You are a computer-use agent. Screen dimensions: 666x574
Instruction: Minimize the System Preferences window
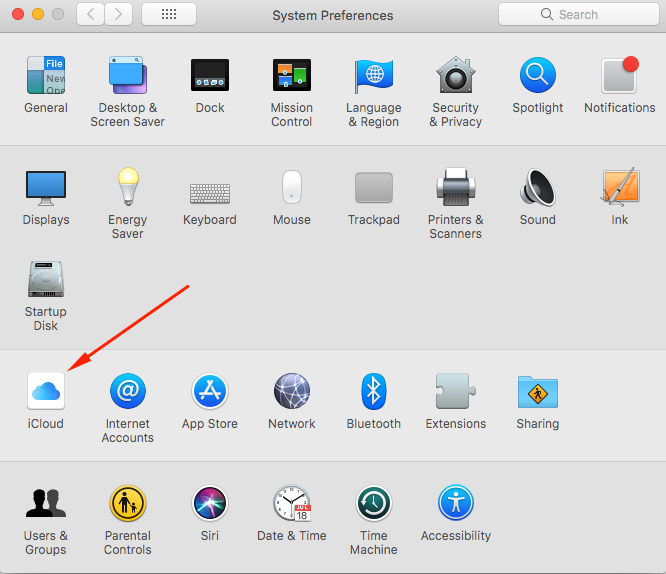pyautogui.click(x=38, y=14)
